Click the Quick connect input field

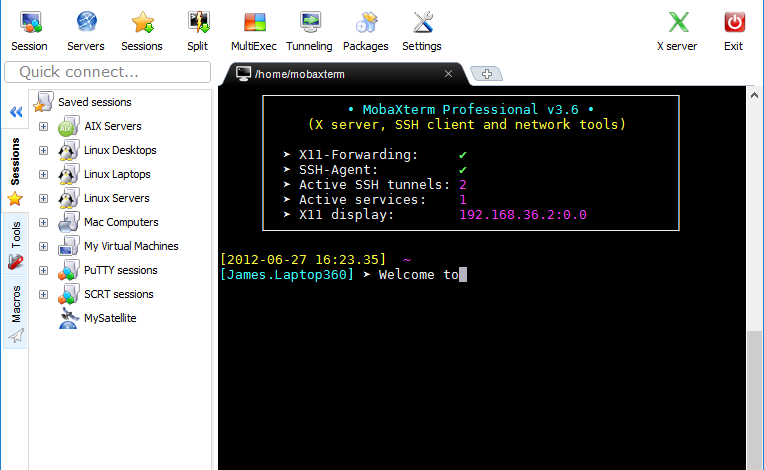(x=108, y=72)
